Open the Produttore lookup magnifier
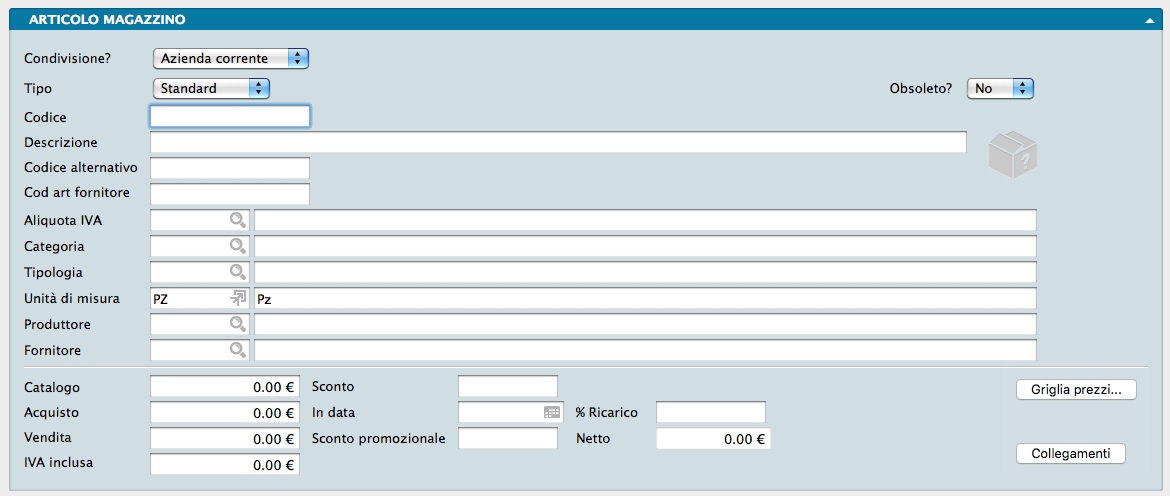1170x496 pixels. click(x=238, y=324)
